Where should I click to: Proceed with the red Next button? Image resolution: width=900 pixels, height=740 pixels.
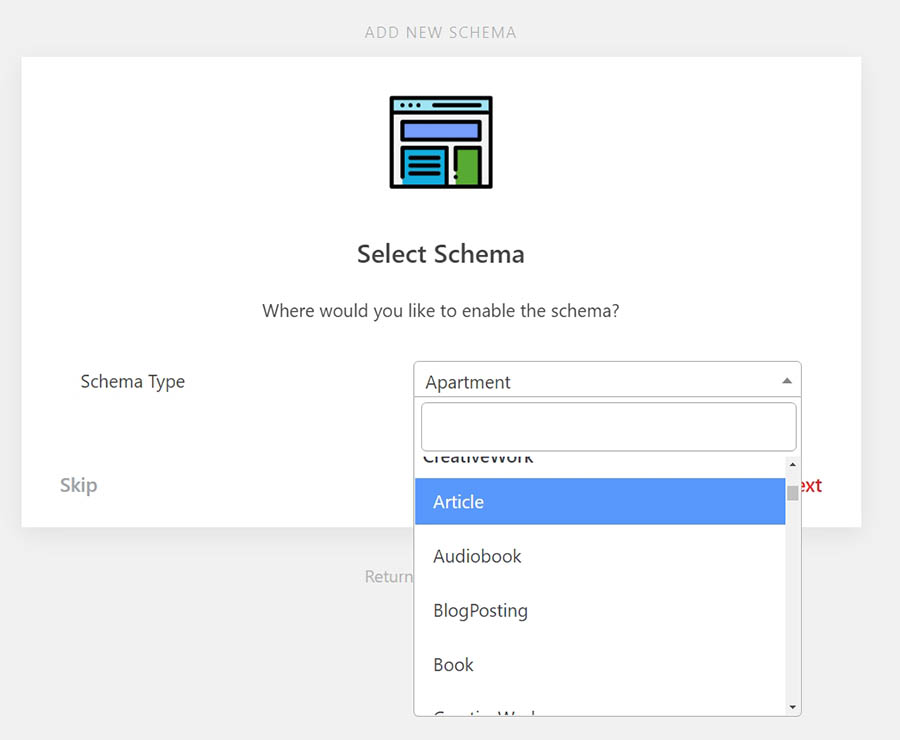pyautogui.click(x=810, y=485)
